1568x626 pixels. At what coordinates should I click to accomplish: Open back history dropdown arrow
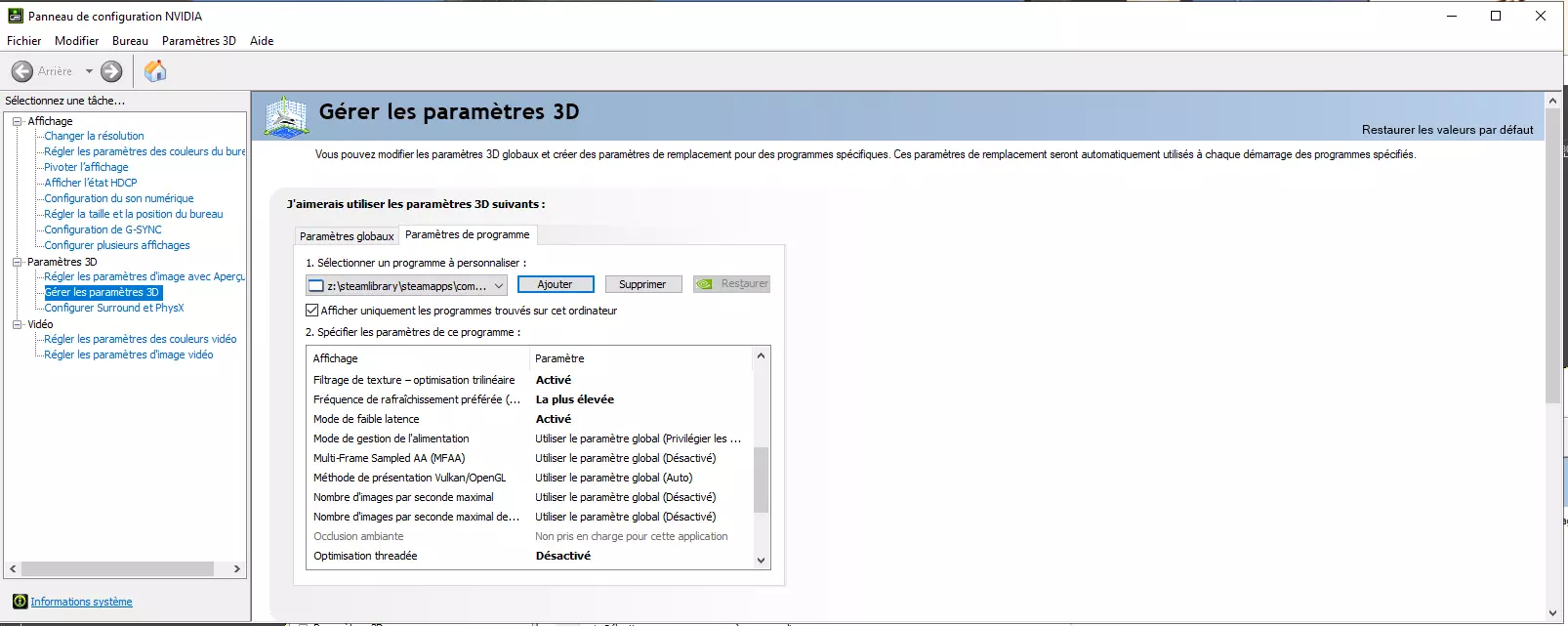pos(89,71)
